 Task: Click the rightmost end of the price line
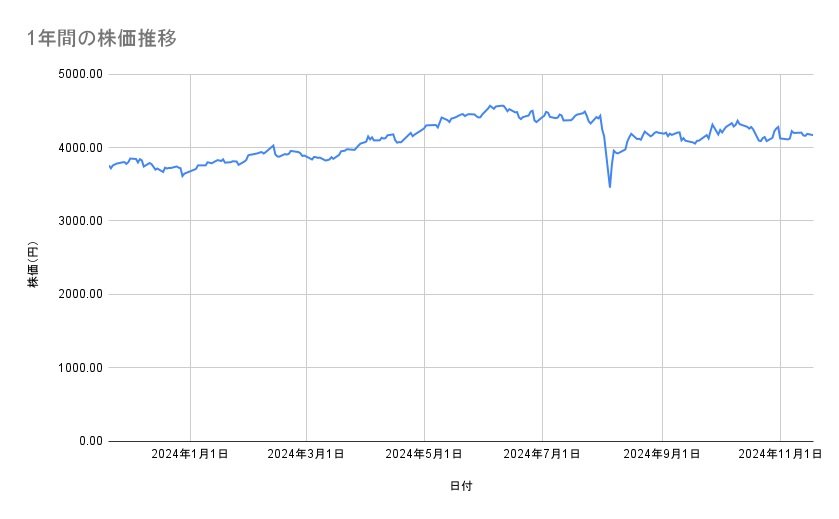[x=812, y=135]
